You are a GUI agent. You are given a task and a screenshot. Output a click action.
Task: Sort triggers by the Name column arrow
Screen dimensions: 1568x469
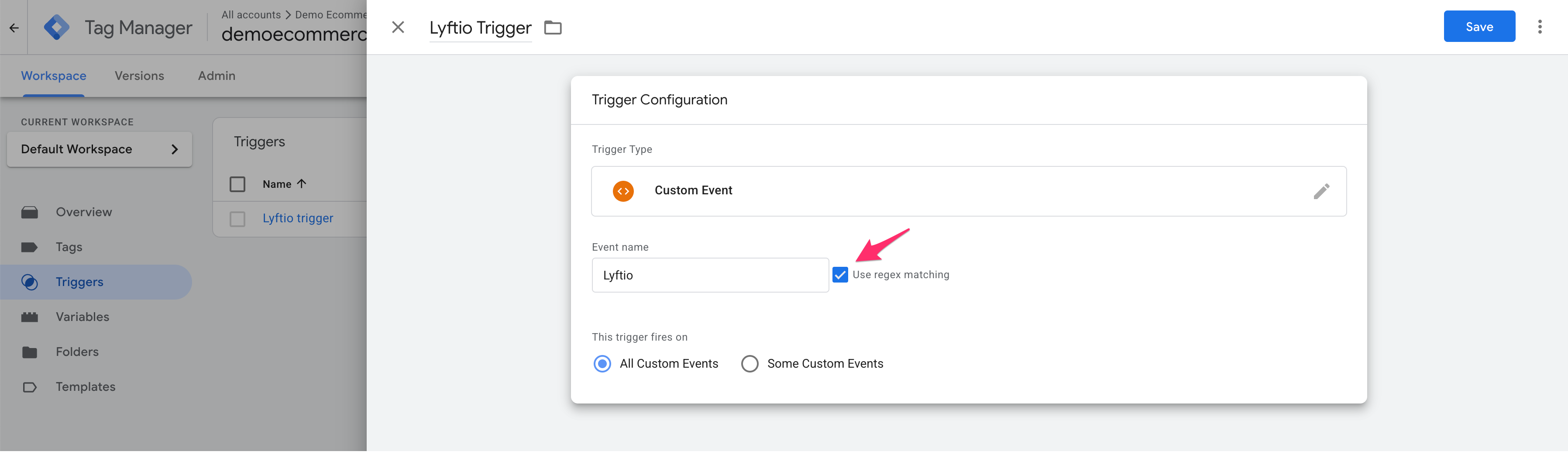(301, 184)
